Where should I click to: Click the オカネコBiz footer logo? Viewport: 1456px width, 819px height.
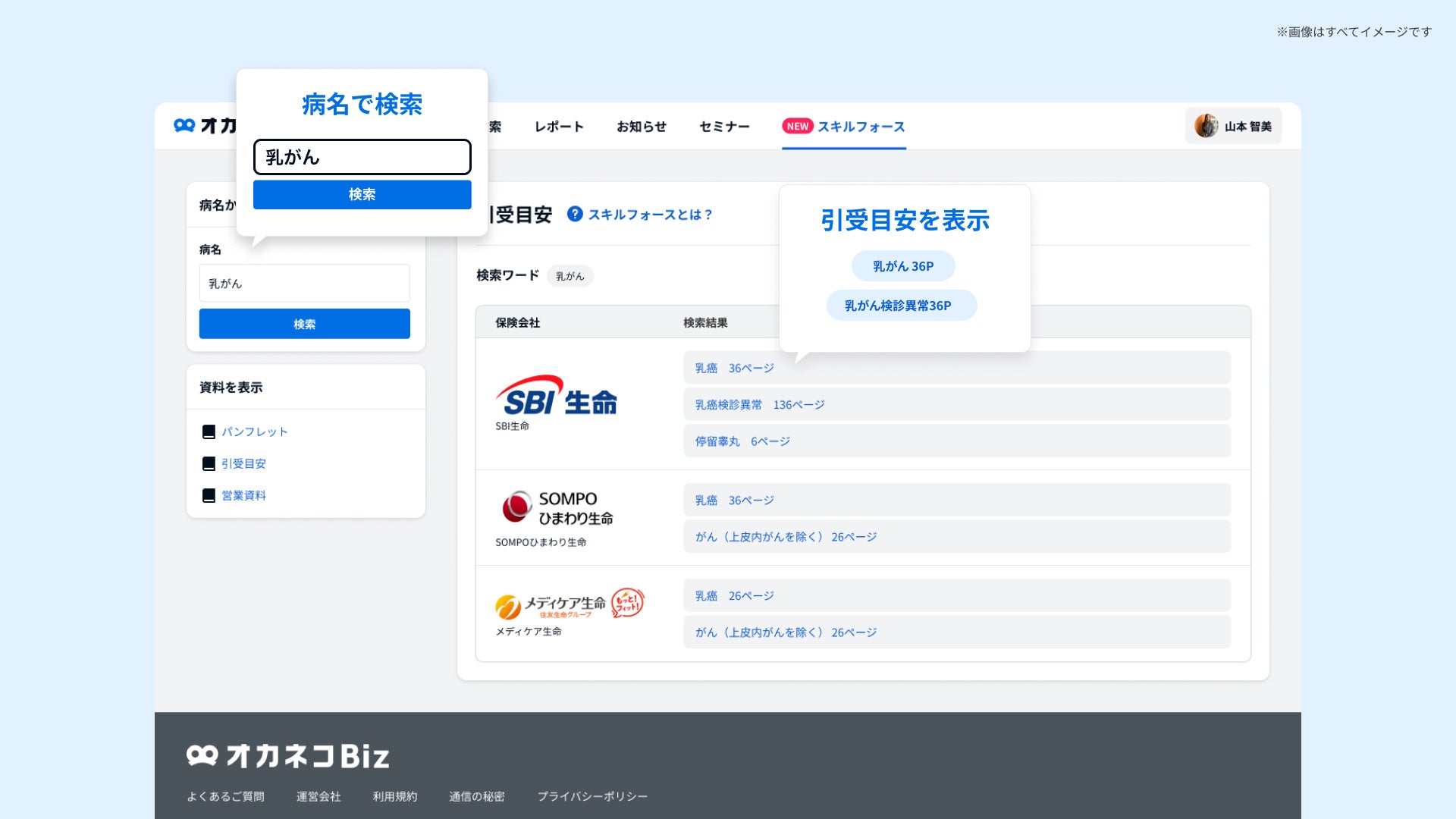288,755
